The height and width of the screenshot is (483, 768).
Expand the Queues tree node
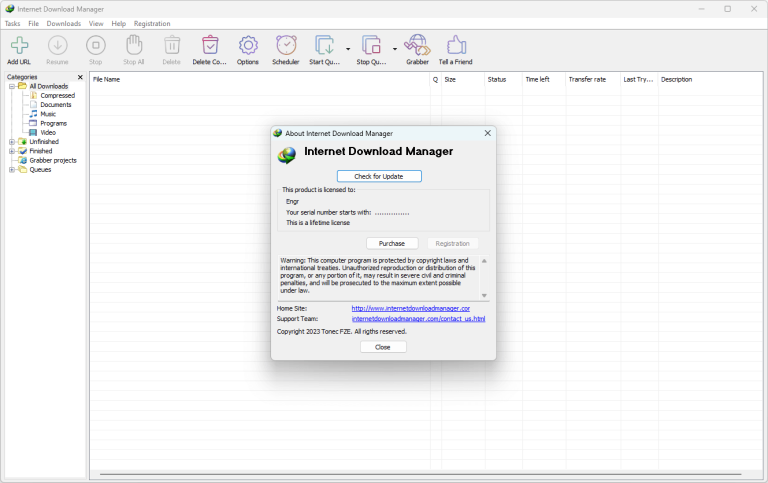tap(12, 170)
